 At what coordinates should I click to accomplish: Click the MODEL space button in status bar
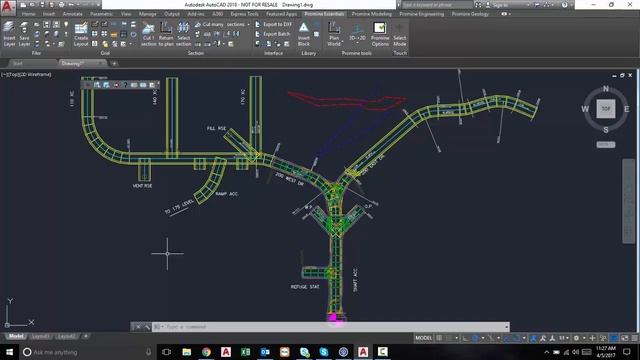pos(423,338)
